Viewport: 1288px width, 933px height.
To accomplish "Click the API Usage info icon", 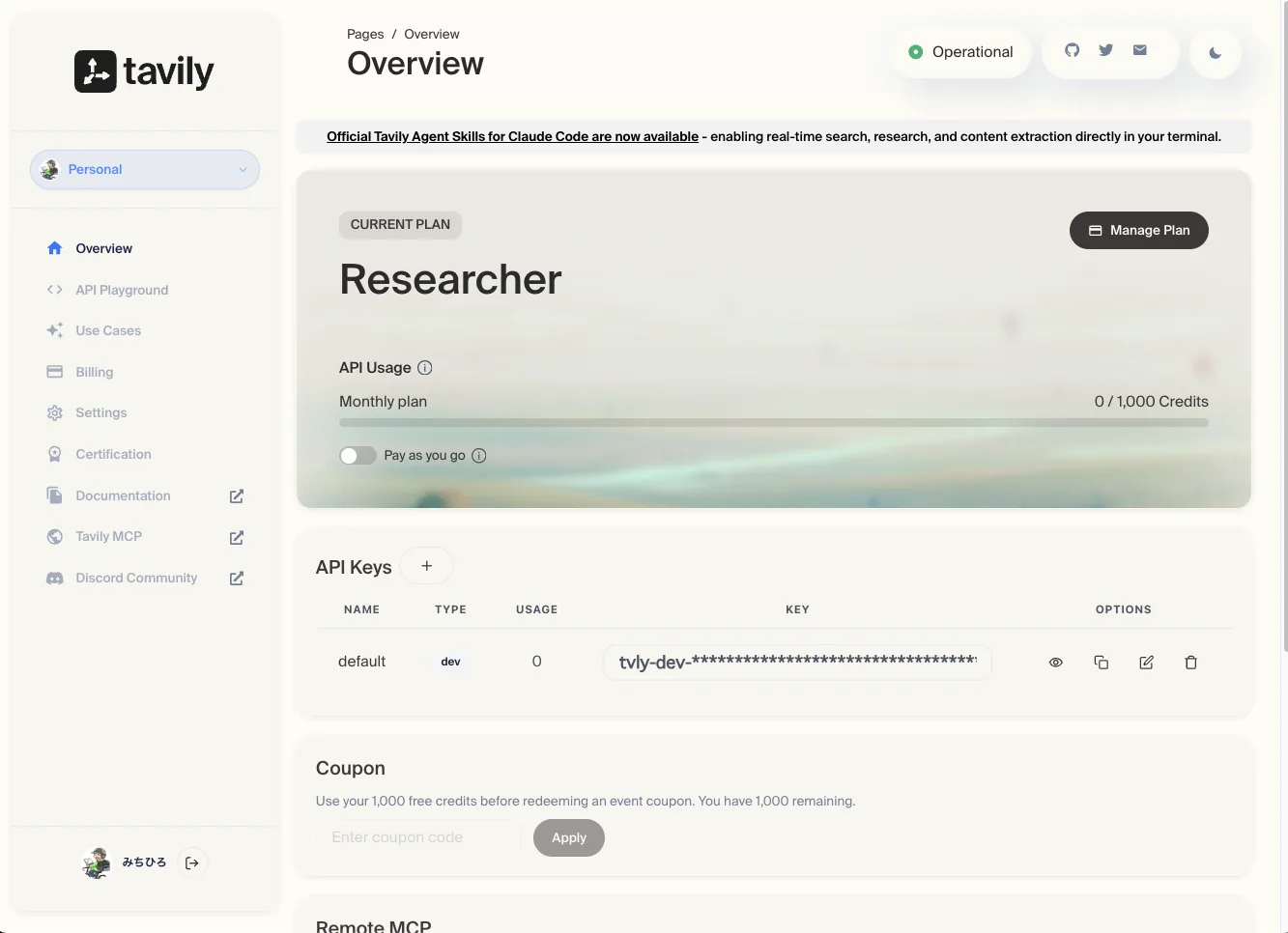I will pyautogui.click(x=425, y=367).
